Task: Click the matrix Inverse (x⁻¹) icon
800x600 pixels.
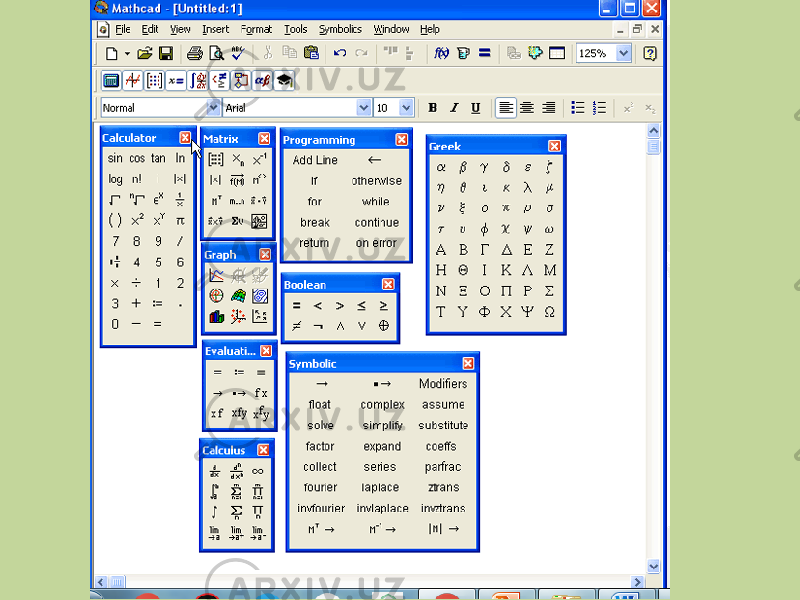Action: pyautogui.click(x=259, y=160)
